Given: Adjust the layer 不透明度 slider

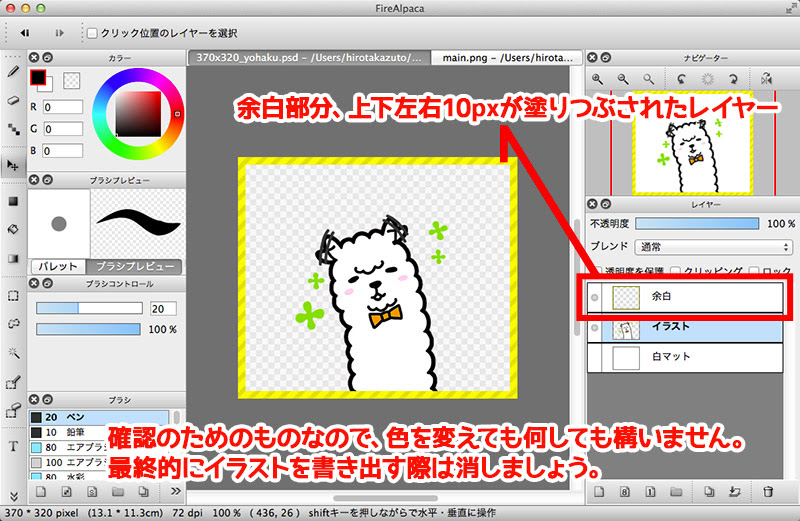Looking at the screenshot, I should (x=697, y=224).
